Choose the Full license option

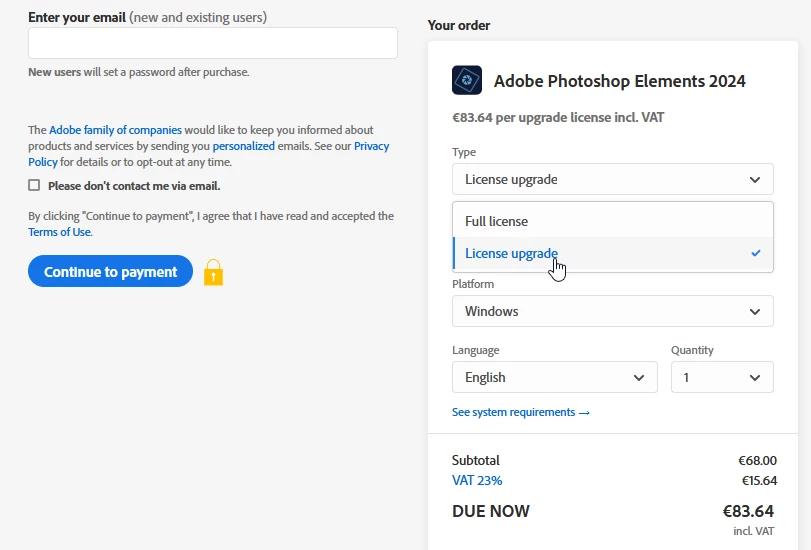coord(613,221)
